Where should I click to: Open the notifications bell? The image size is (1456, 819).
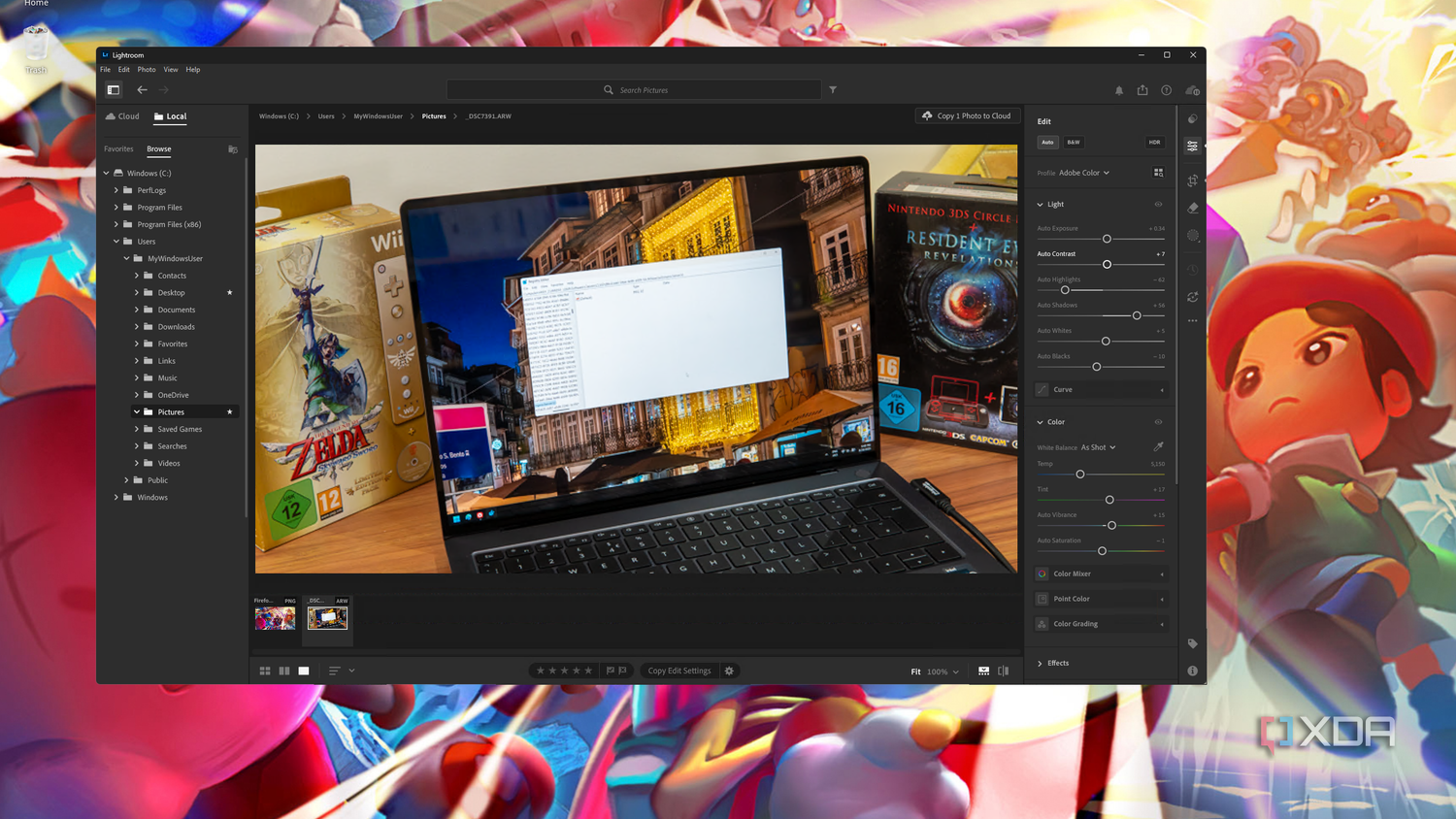click(1119, 89)
